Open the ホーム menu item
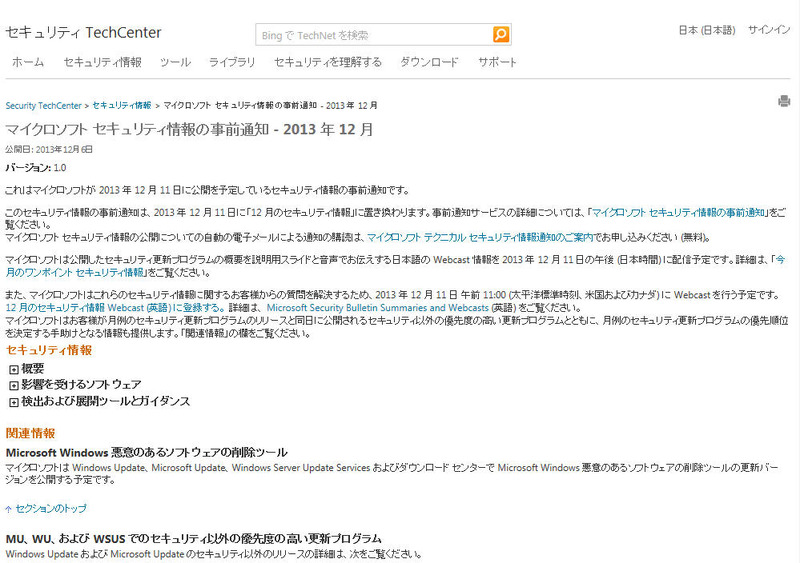 (x=28, y=62)
